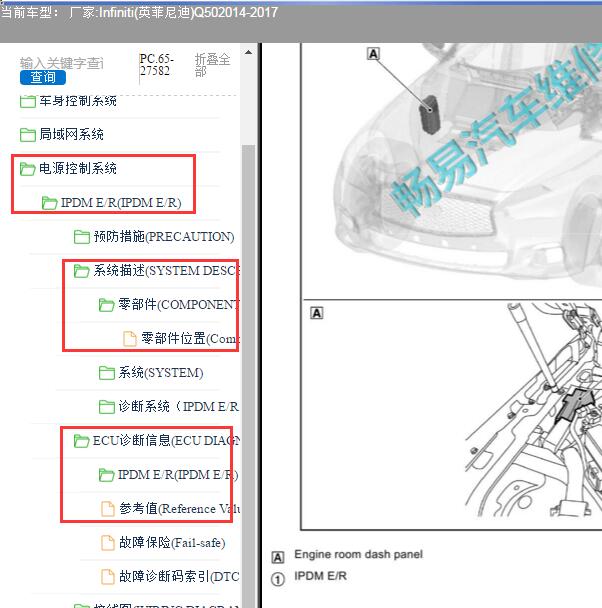This screenshot has width=602, height=608.
Task: Select ECU诊断信息(ECU DIAG... node
Action: (166, 440)
